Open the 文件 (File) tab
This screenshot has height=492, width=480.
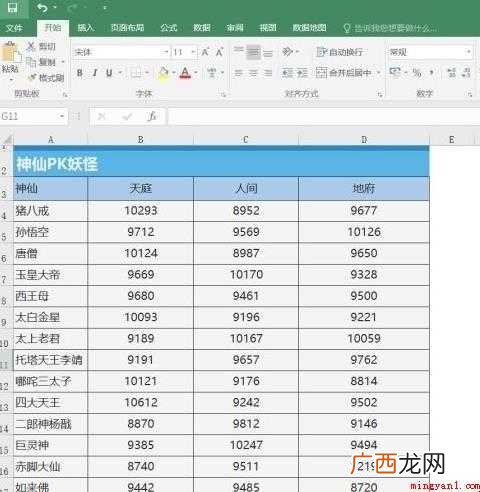[x=14, y=28]
